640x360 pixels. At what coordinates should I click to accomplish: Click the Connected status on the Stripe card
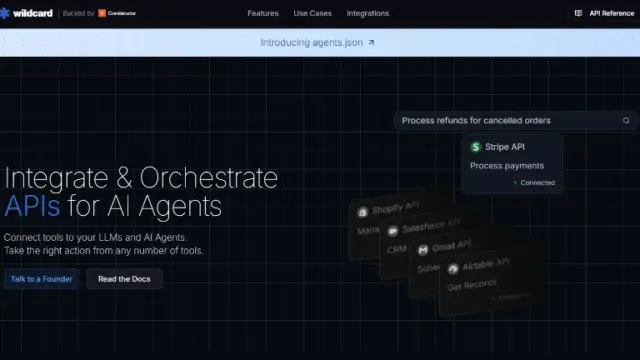537,182
